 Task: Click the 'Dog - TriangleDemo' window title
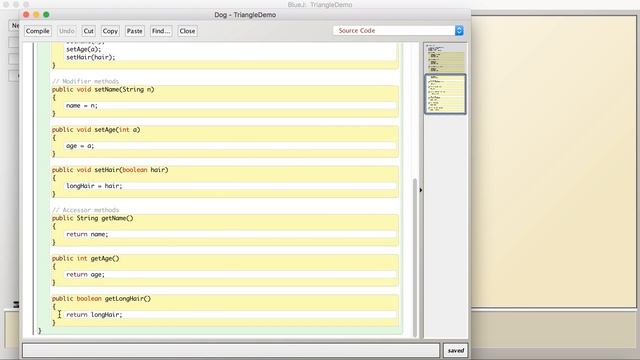click(x=245, y=15)
